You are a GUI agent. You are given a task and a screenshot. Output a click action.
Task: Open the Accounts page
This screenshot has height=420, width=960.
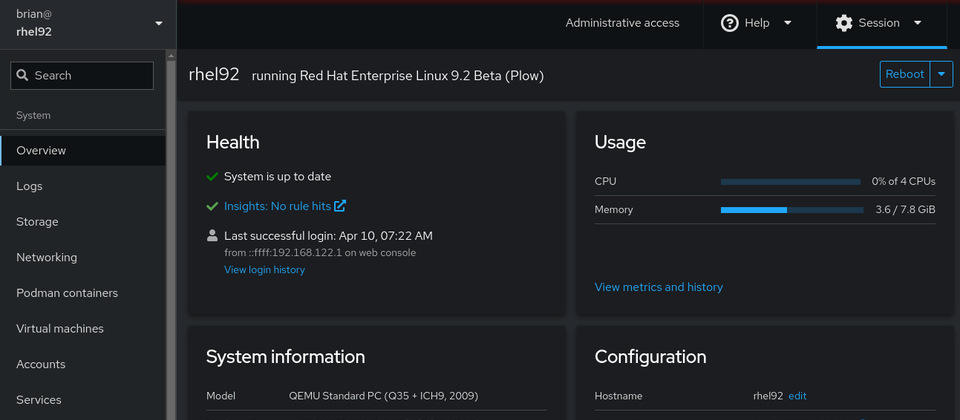(x=83, y=364)
